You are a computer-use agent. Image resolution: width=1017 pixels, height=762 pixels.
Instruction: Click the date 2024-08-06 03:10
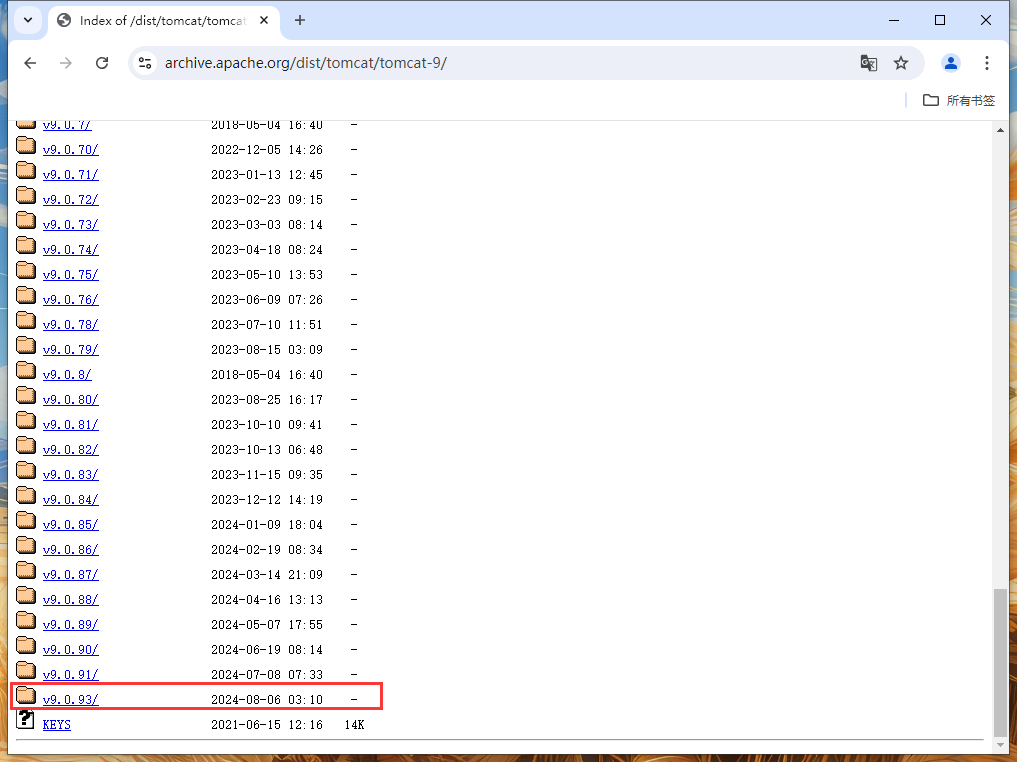tap(267, 700)
